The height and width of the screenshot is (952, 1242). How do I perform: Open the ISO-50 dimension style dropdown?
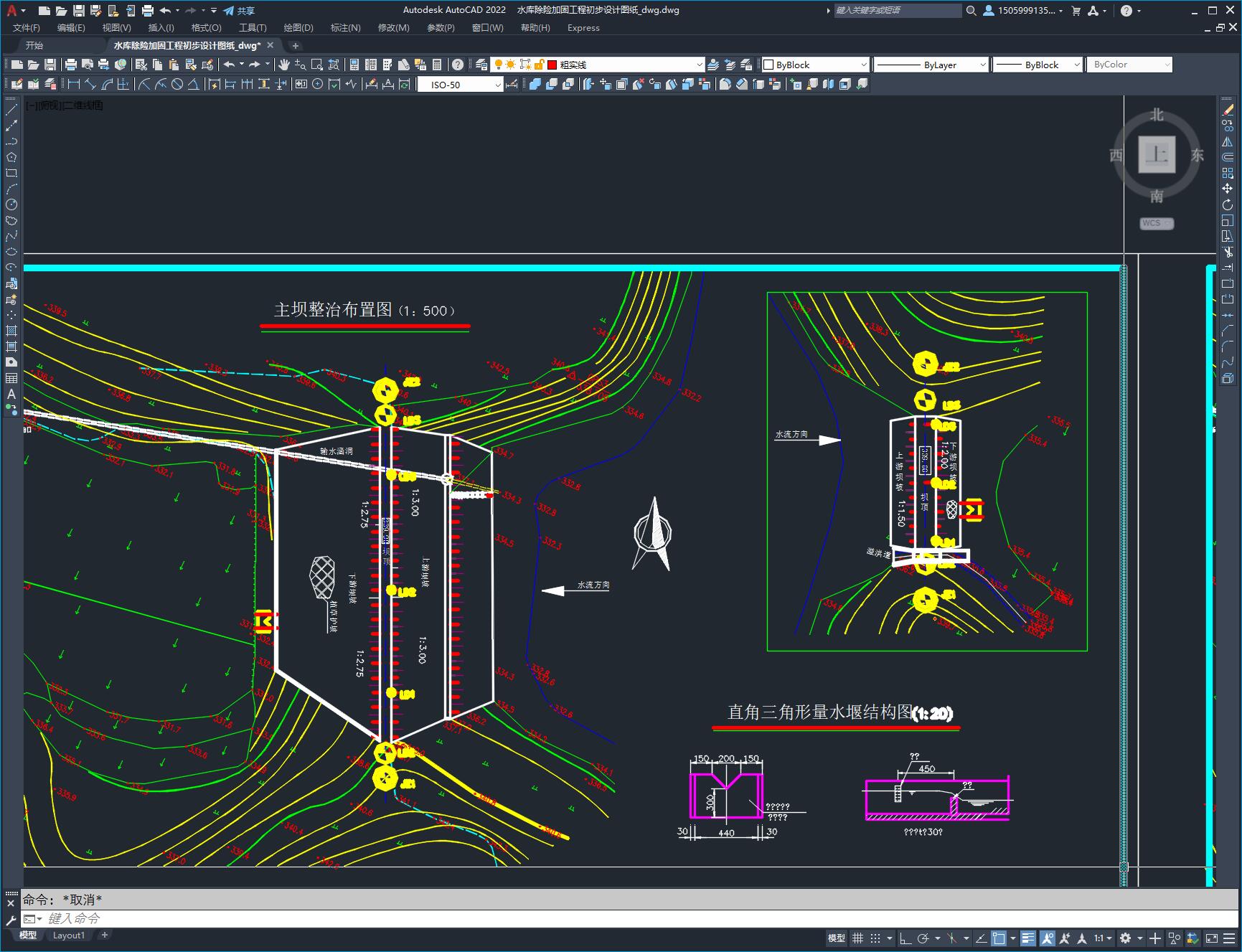point(498,85)
